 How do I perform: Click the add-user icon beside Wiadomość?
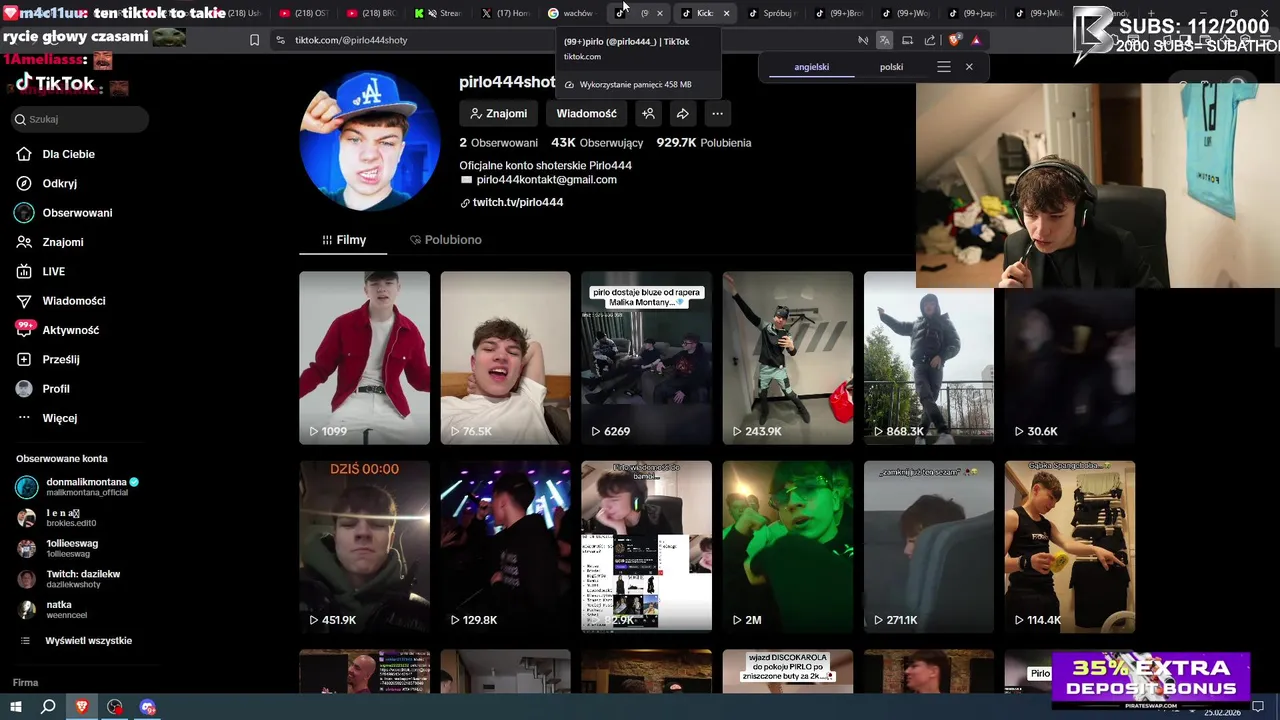click(648, 114)
